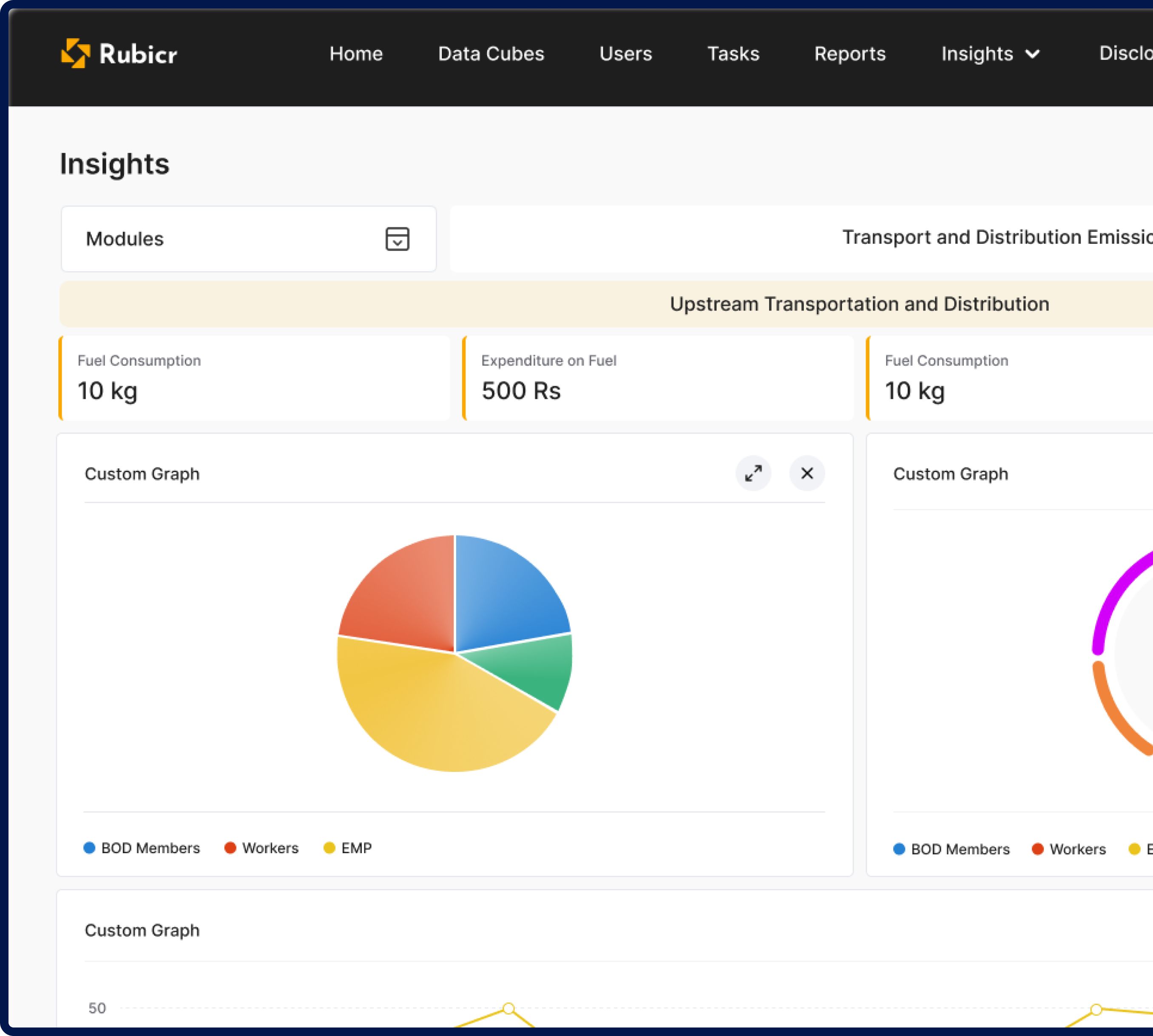Click the Expenditure on Fuel card

coord(657,378)
